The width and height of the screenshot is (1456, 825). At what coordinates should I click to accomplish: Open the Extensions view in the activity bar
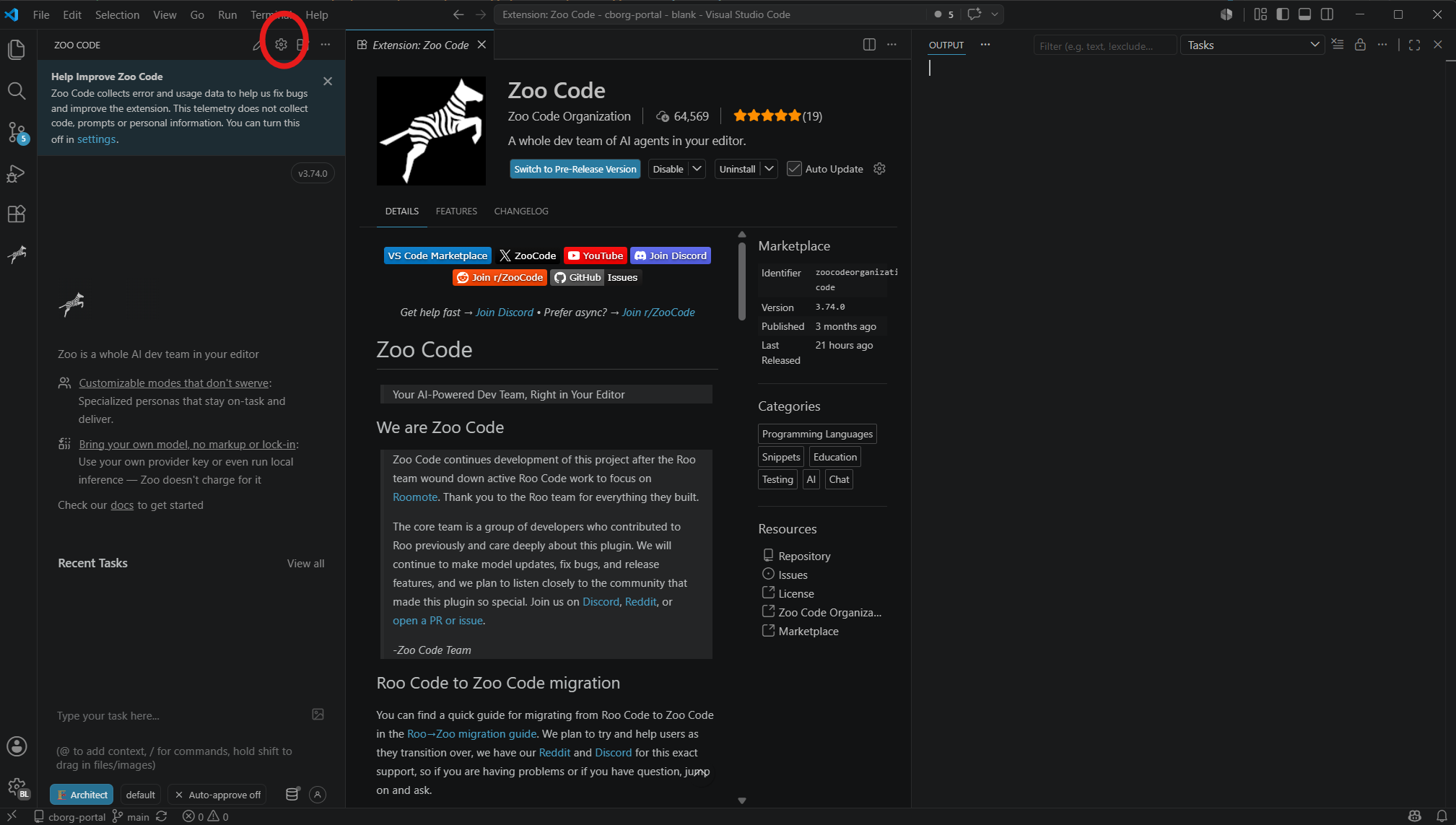(17, 214)
